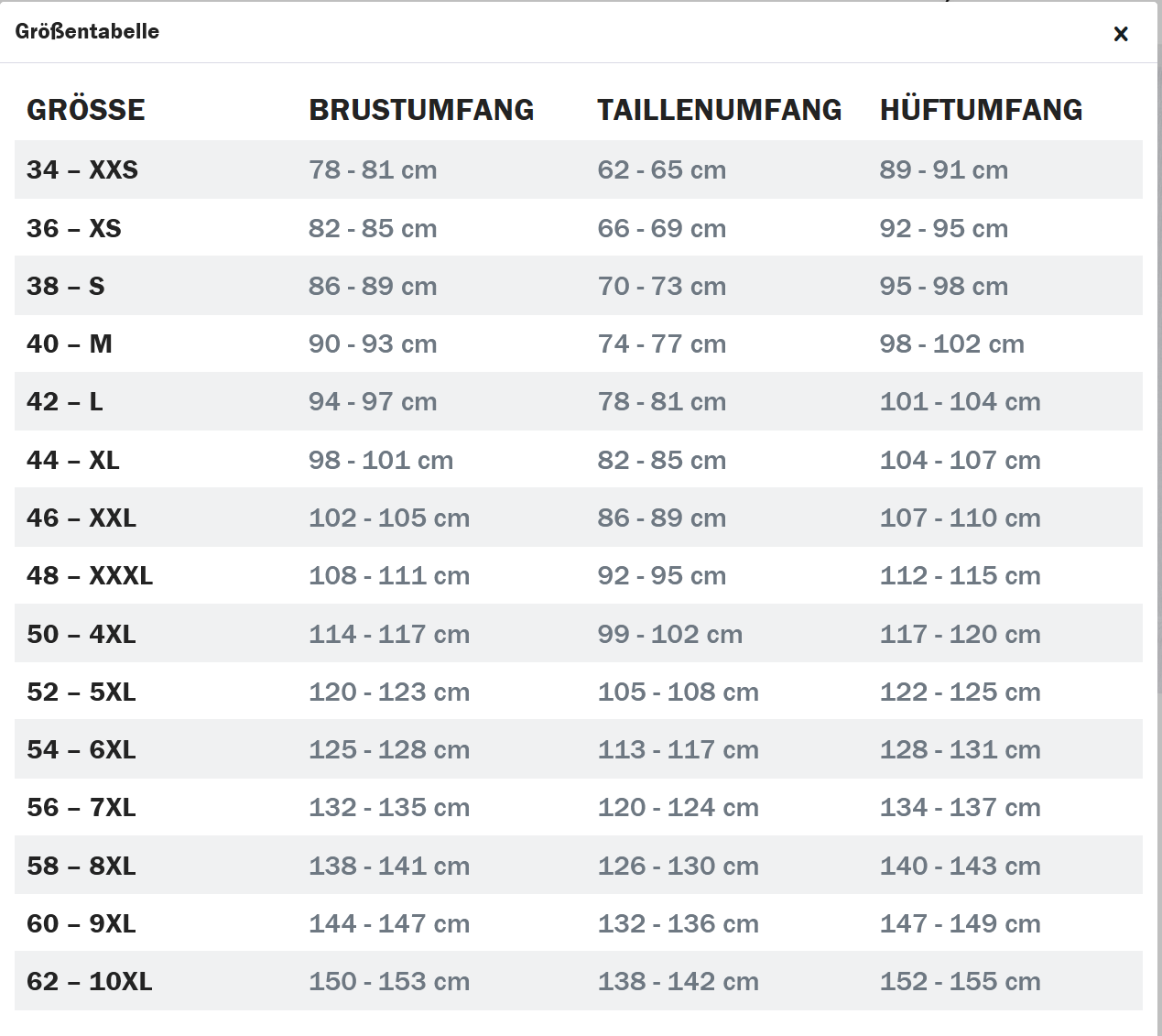Click the 46 – XXL size label

point(81,518)
